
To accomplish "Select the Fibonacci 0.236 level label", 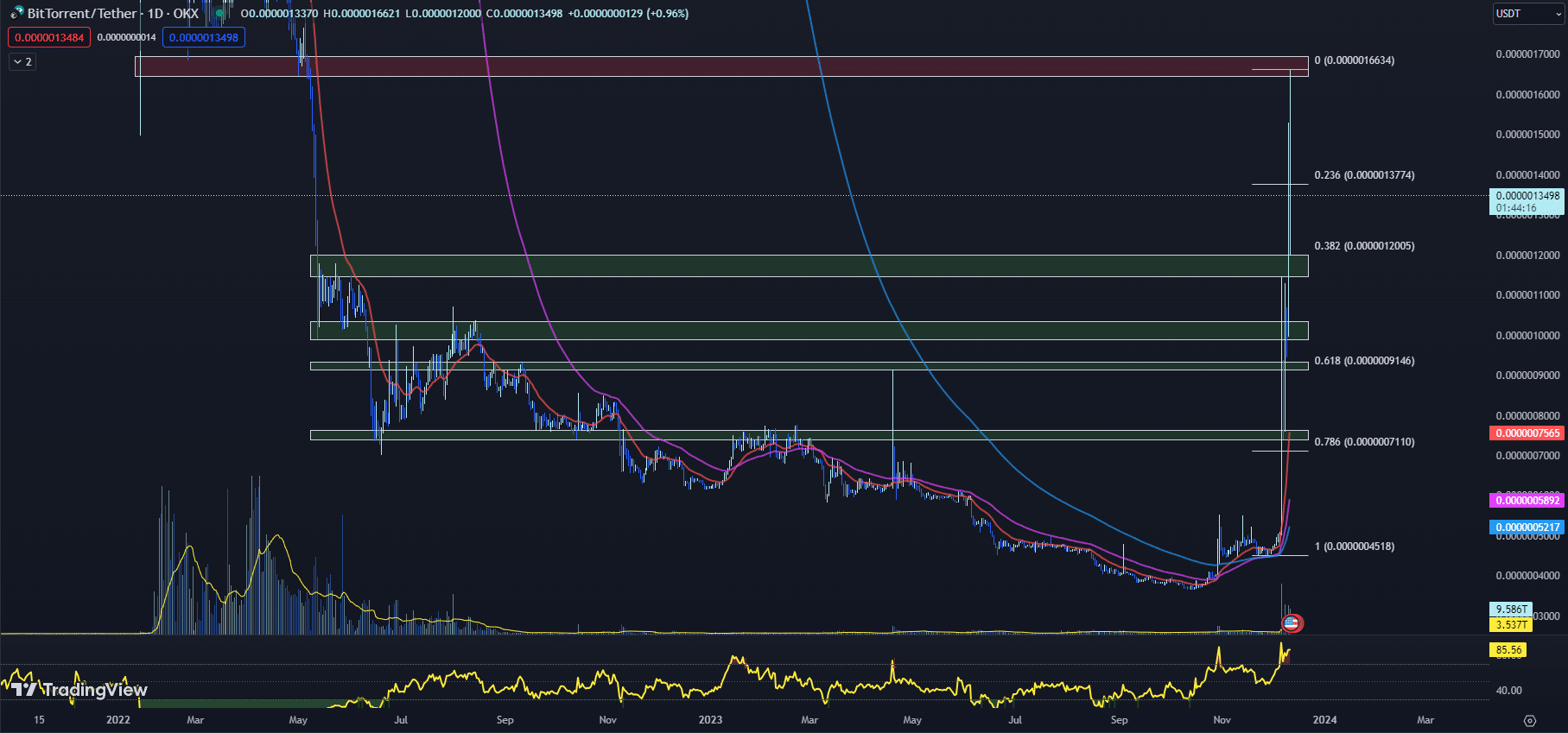I will [x=1364, y=175].
